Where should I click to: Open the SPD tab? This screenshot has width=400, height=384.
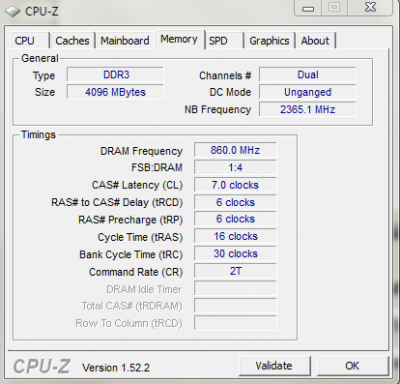tap(224, 41)
